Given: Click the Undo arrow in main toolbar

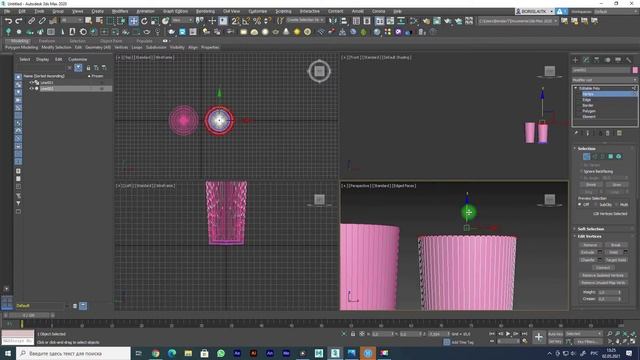Looking at the screenshot, I should tap(9, 20).
